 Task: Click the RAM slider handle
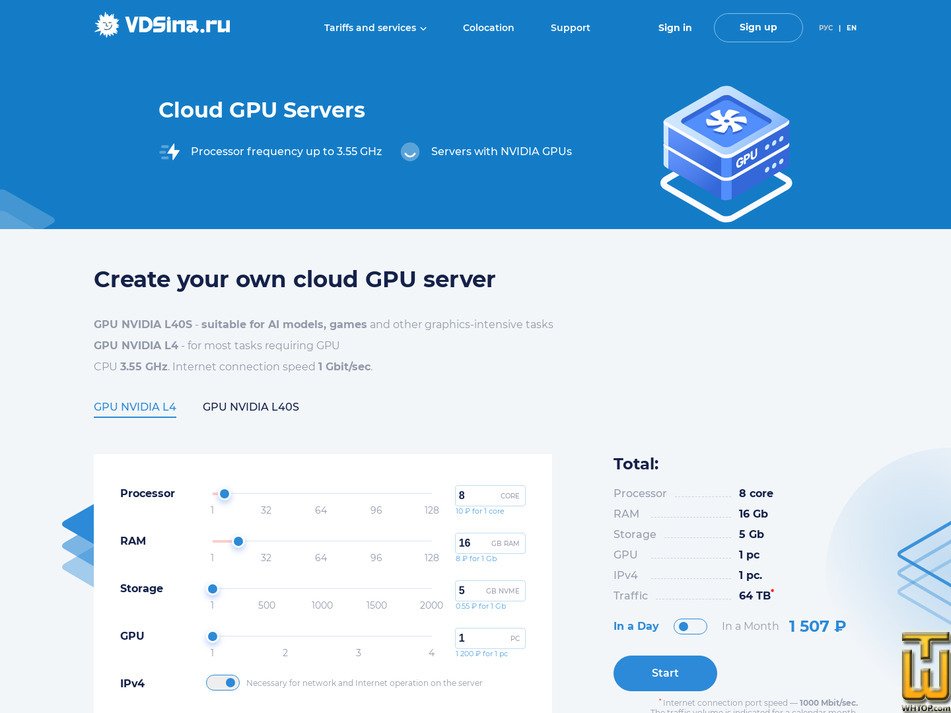click(x=238, y=541)
